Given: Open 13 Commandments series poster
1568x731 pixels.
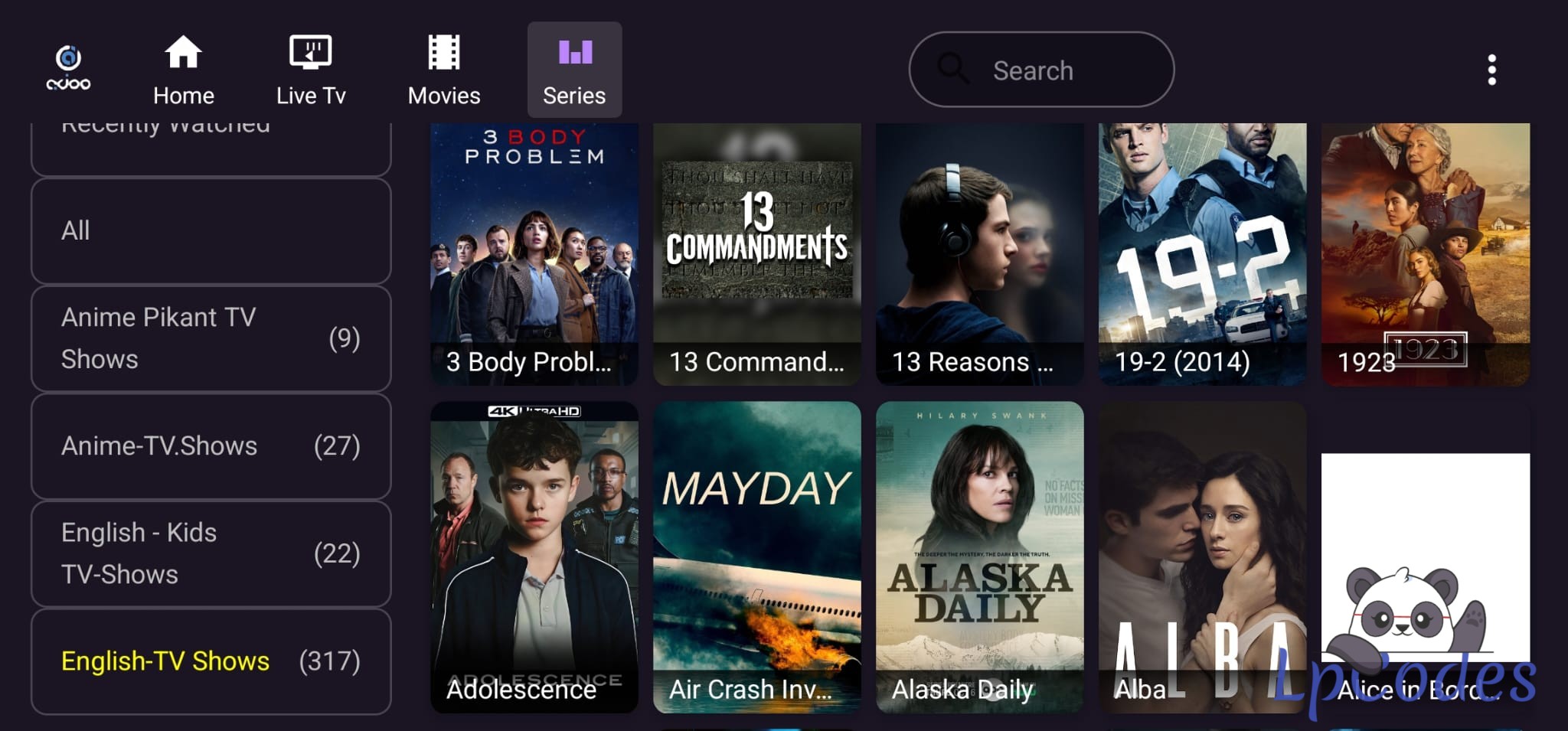Looking at the screenshot, I should pos(757,254).
